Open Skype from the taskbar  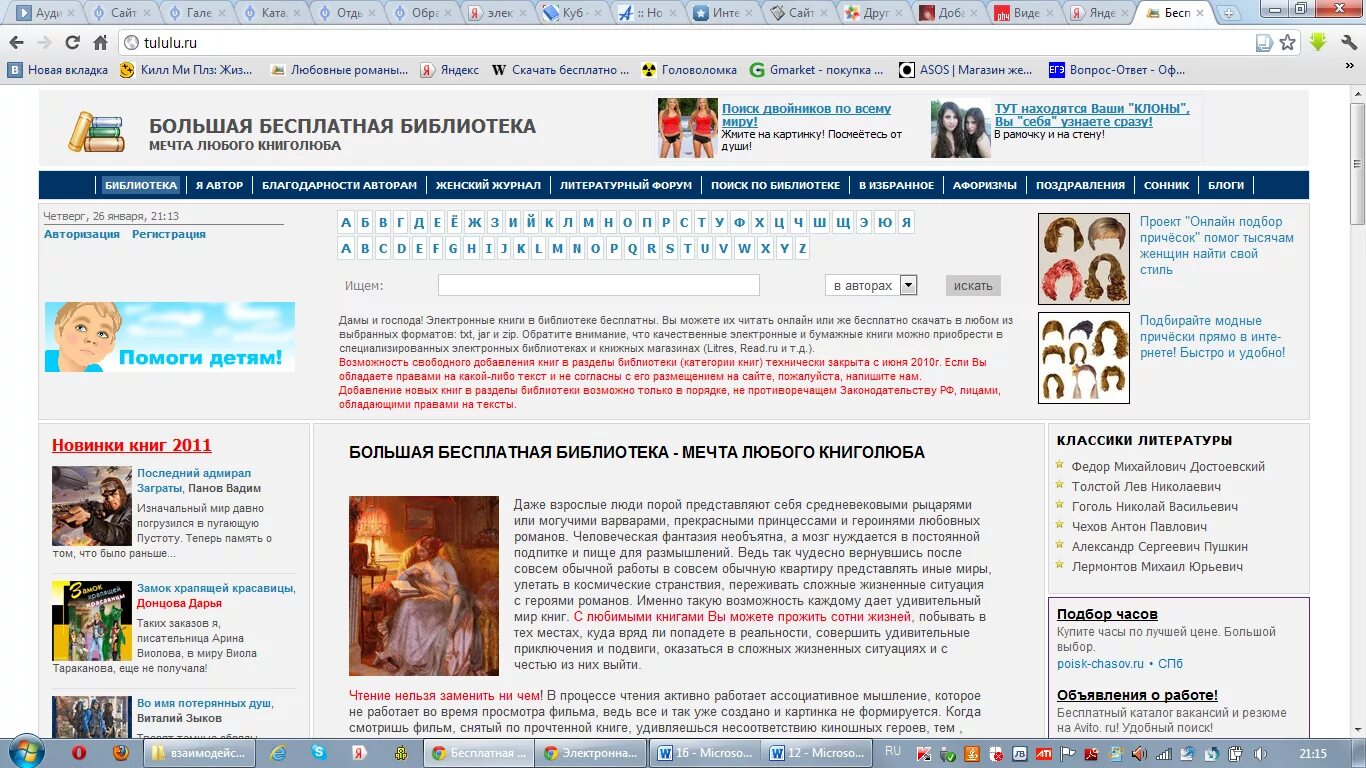tap(319, 753)
